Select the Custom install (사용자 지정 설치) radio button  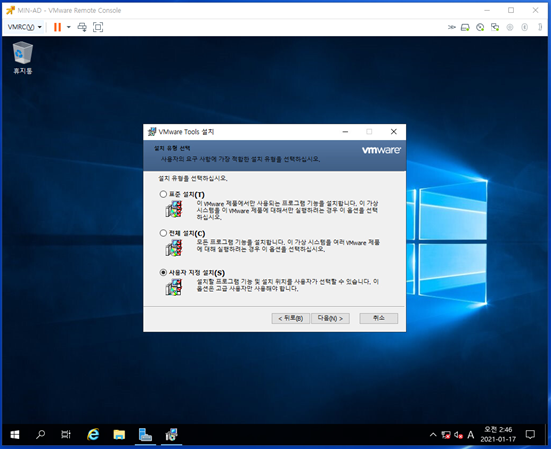[163, 272]
